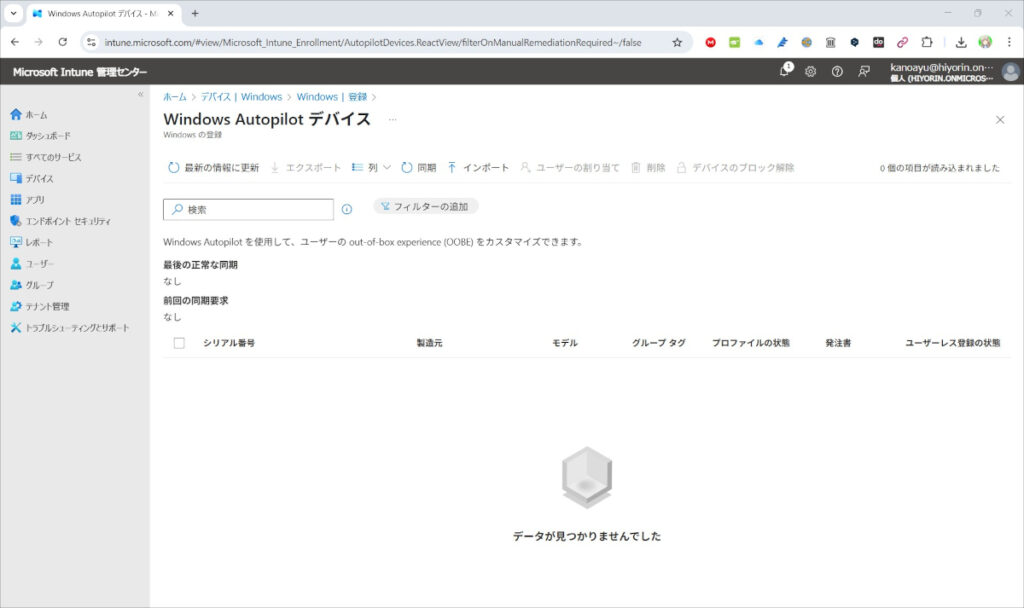Open the help question mark icon

point(837,72)
